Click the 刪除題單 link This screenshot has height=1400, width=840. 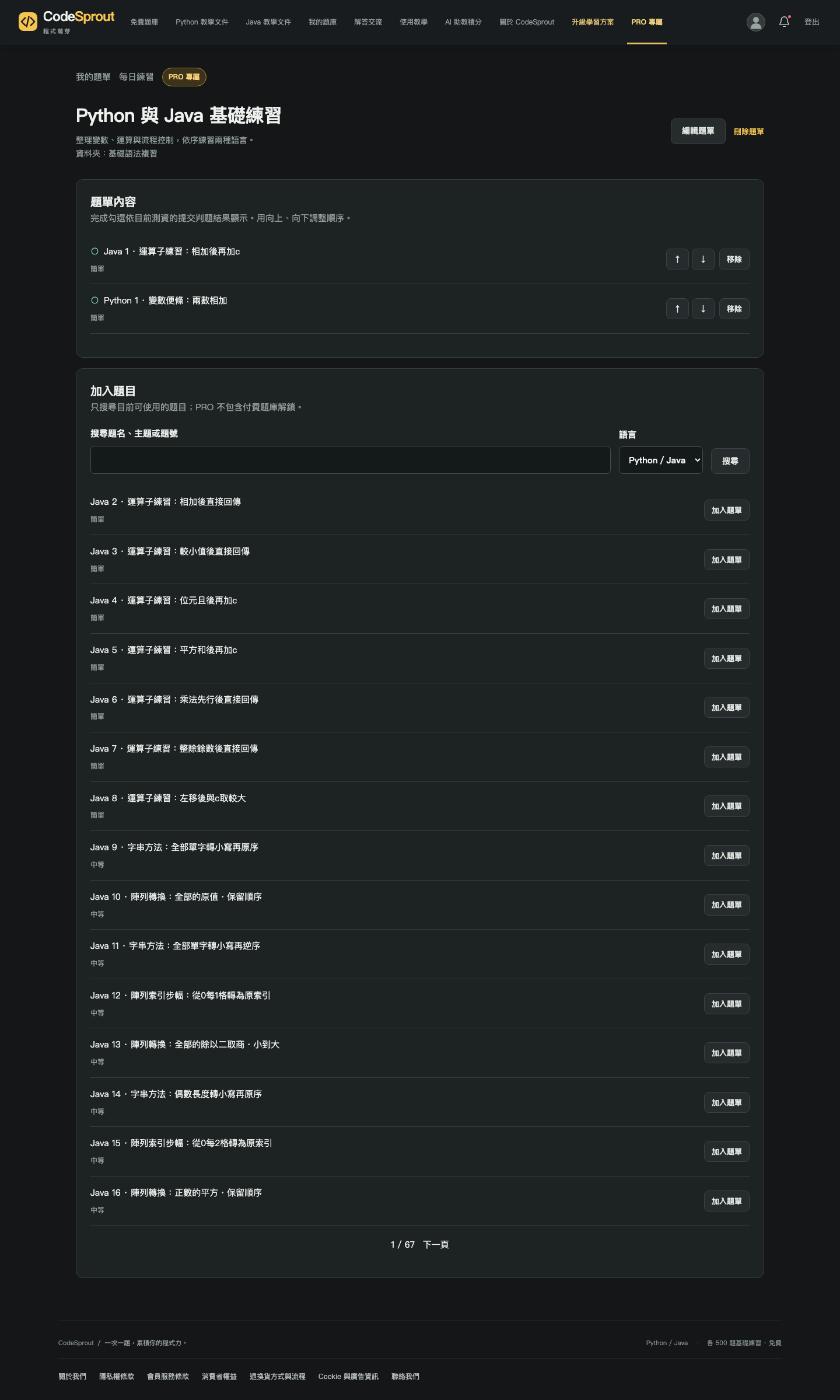pos(749,132)
